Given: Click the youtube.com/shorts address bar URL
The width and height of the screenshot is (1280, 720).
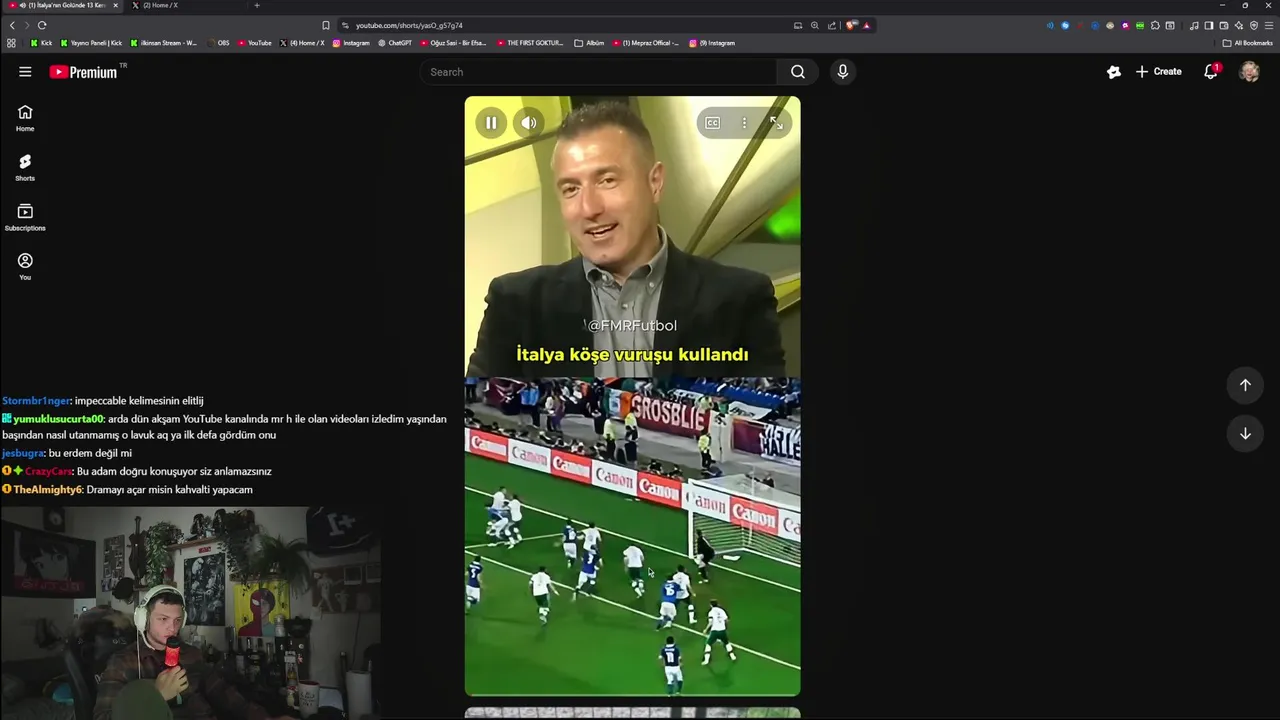Looking at the screenshot, I should tap(409, 25).
